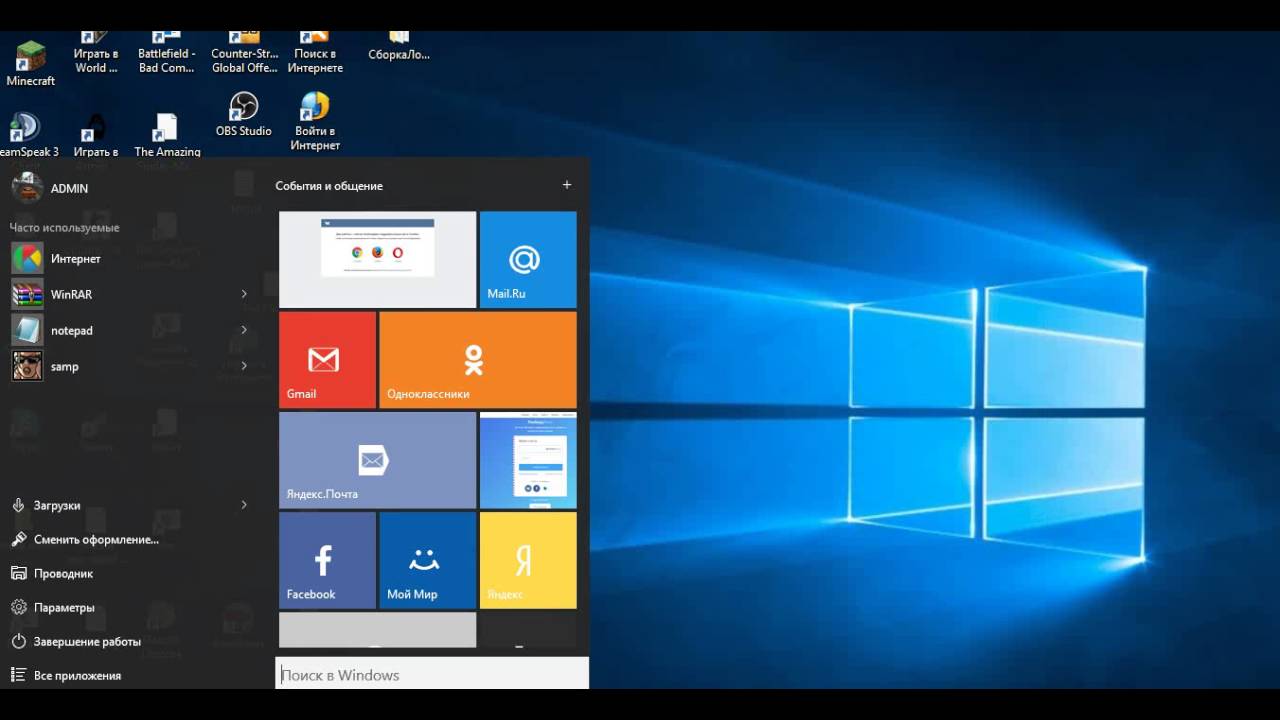Open 'СборкаЛо...' desktop shortcut

(399, 48)
